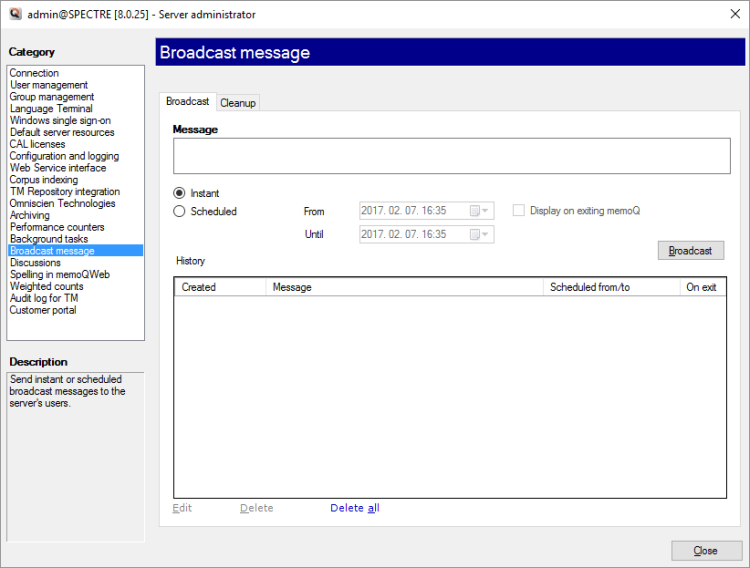Close the Server administrator window
750x568 pixels.
727,14
